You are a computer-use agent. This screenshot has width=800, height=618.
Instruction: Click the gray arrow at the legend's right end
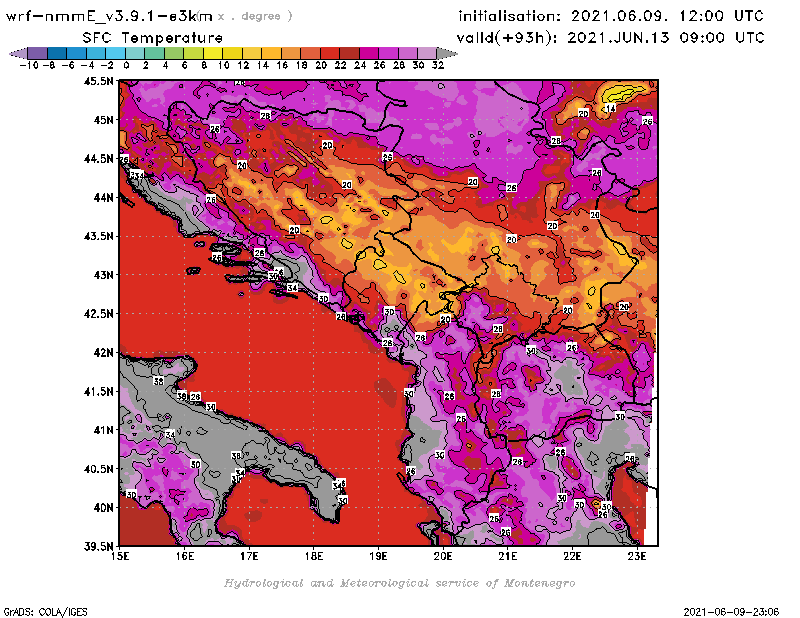(447, 53)
